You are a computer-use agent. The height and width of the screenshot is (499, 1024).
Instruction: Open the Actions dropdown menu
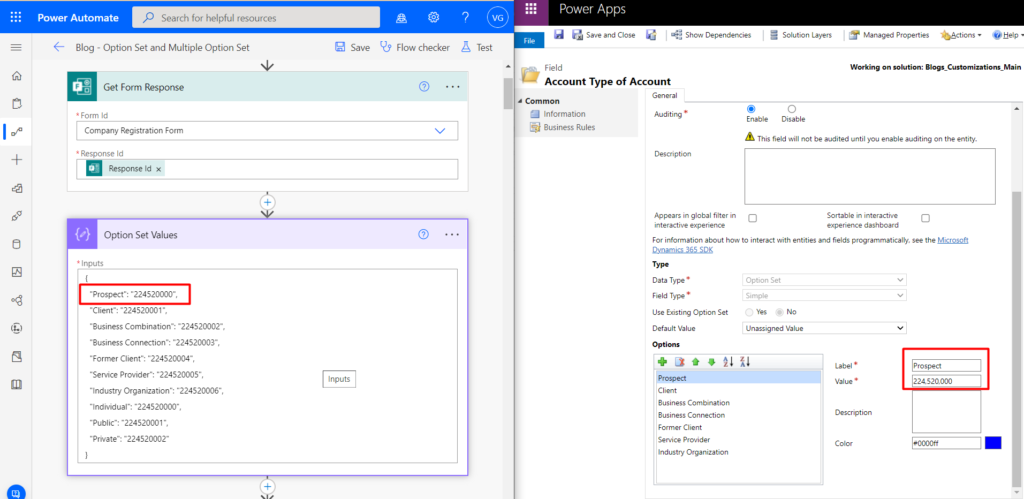pyautogui.click(x=961, y=35)
